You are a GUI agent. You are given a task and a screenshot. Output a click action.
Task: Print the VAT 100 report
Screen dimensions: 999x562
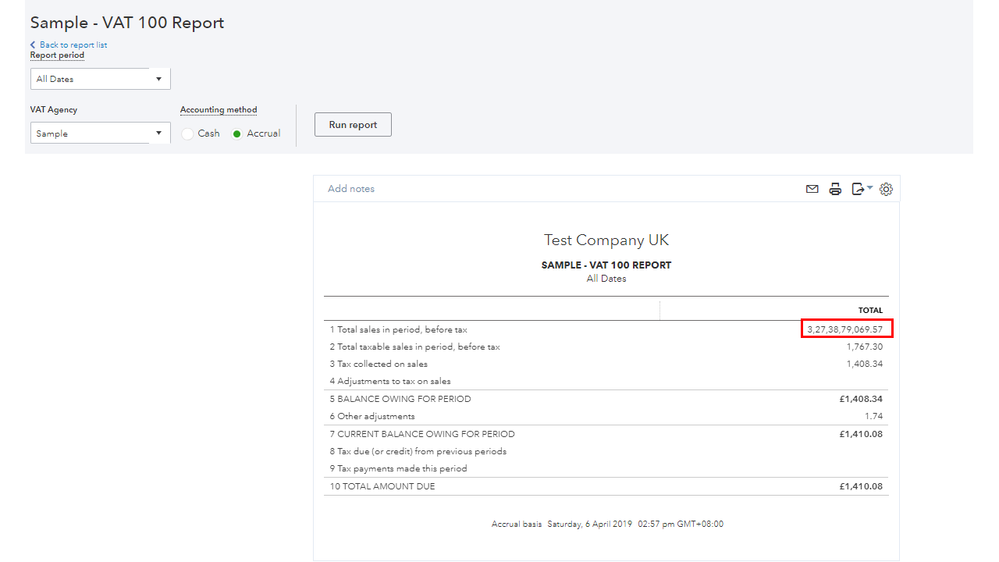(x=835, y=189)
